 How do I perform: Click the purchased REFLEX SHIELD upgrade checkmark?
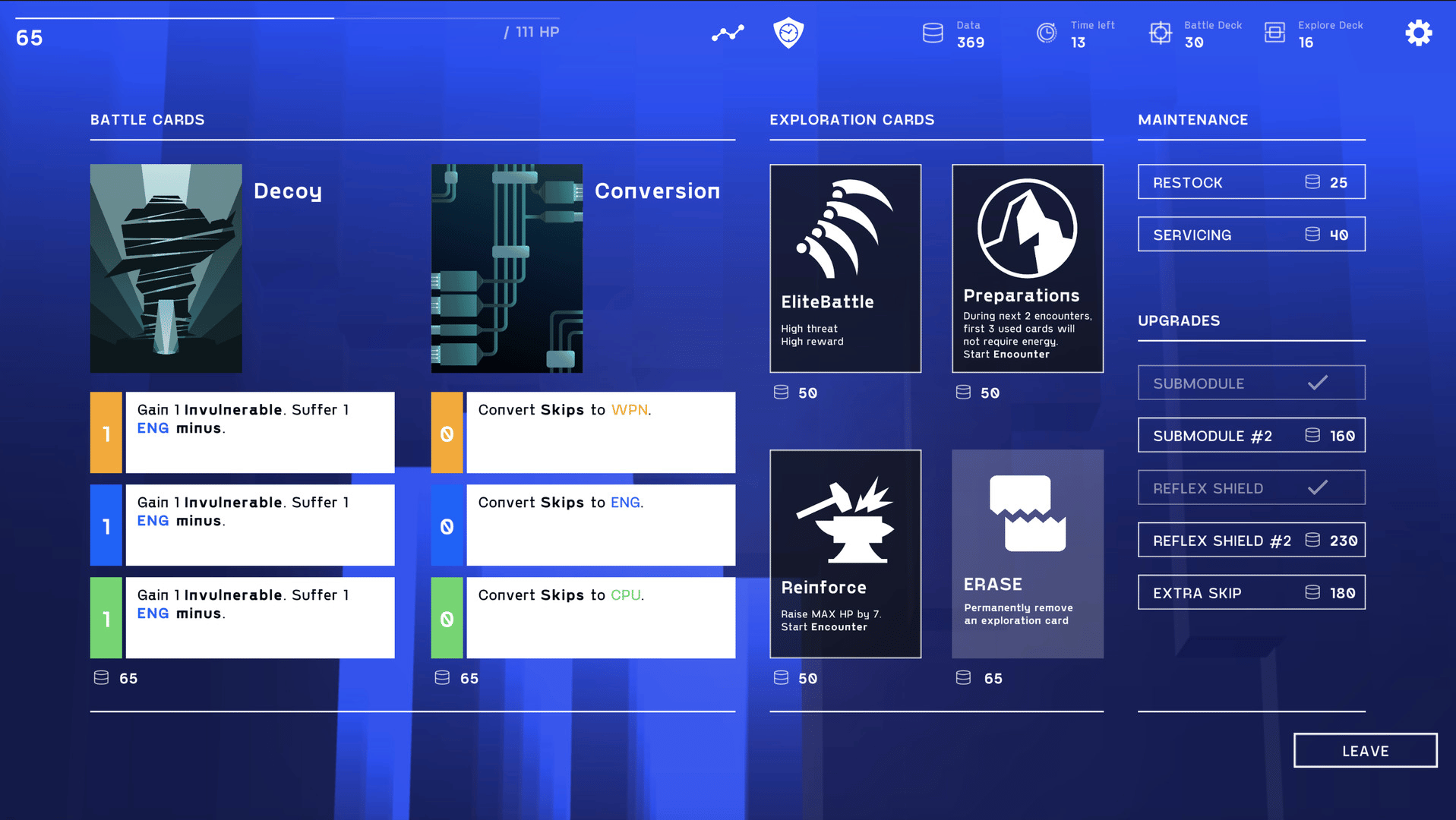(1317, 487)
